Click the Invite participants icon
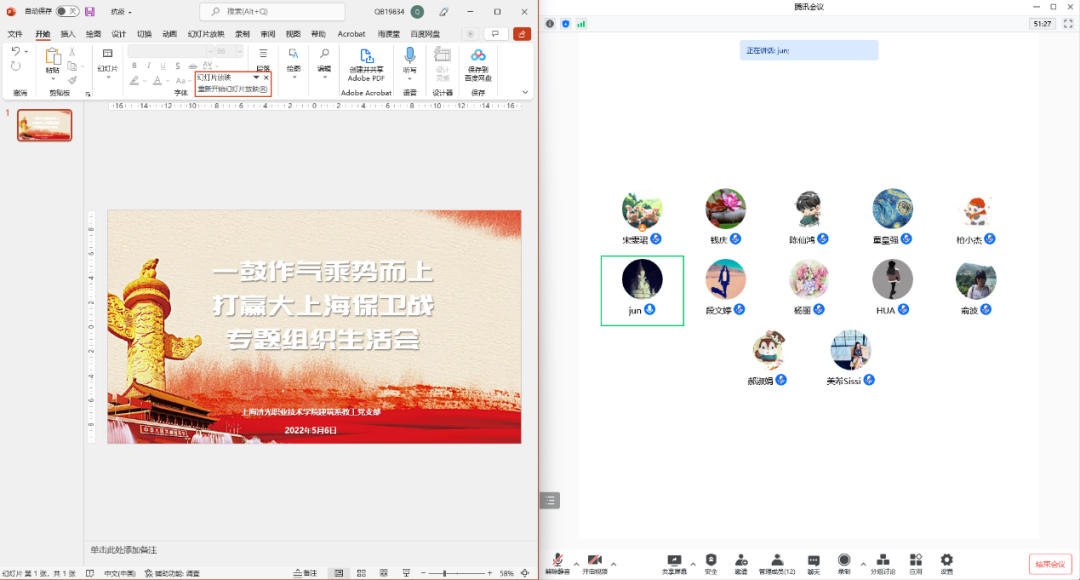 tap(741, 561)
